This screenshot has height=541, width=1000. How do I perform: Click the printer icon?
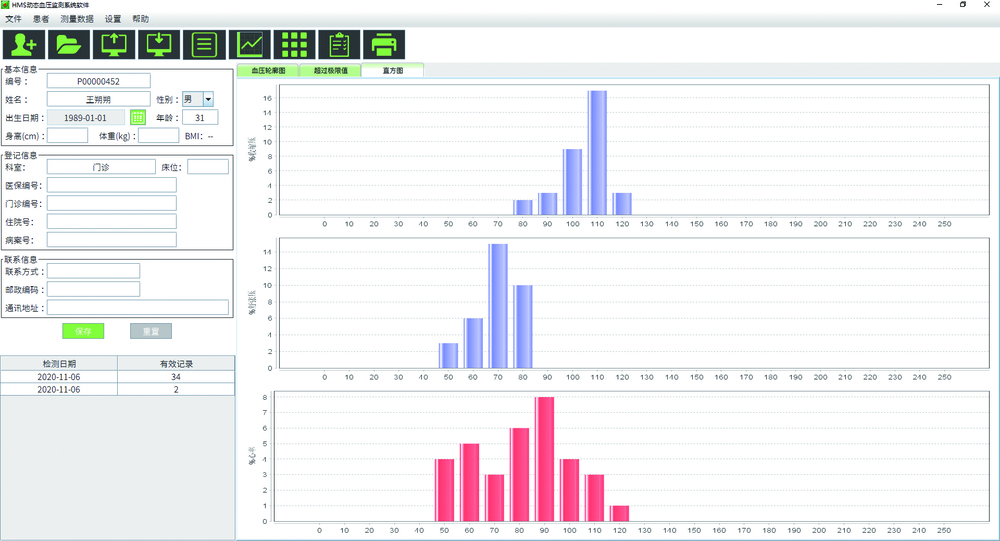coord(385,45)
